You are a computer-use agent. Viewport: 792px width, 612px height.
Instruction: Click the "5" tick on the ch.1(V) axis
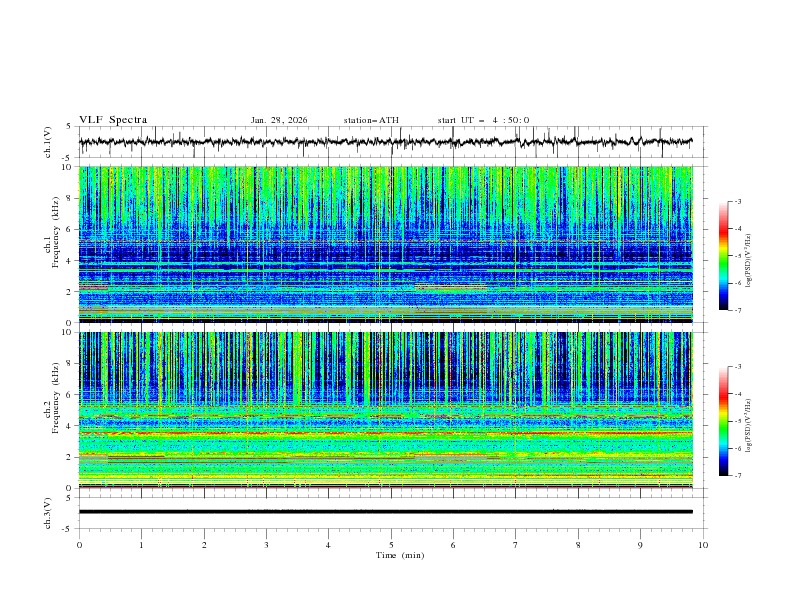[69, 126]
